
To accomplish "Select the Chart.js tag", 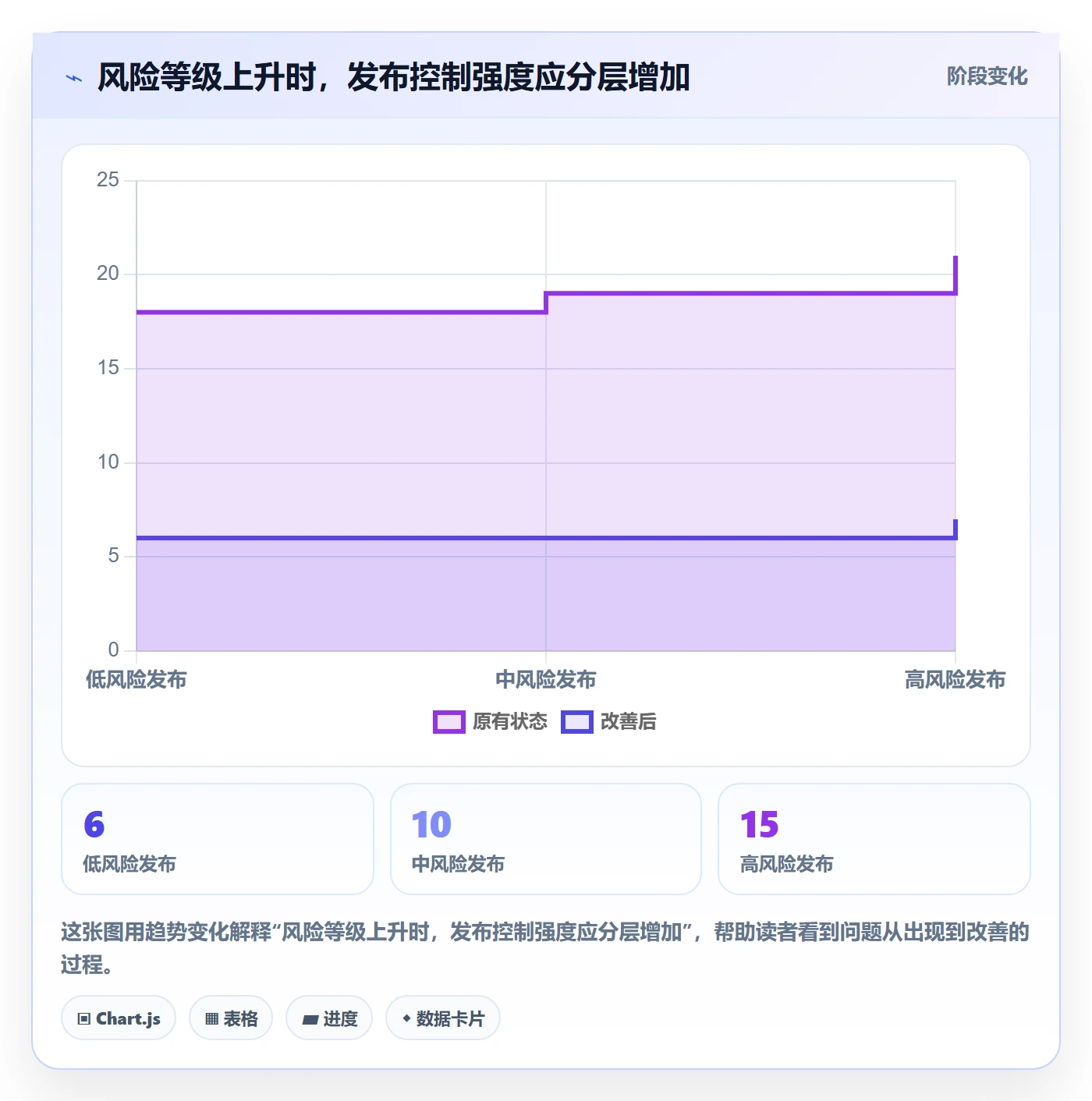I will [119, 1018].
